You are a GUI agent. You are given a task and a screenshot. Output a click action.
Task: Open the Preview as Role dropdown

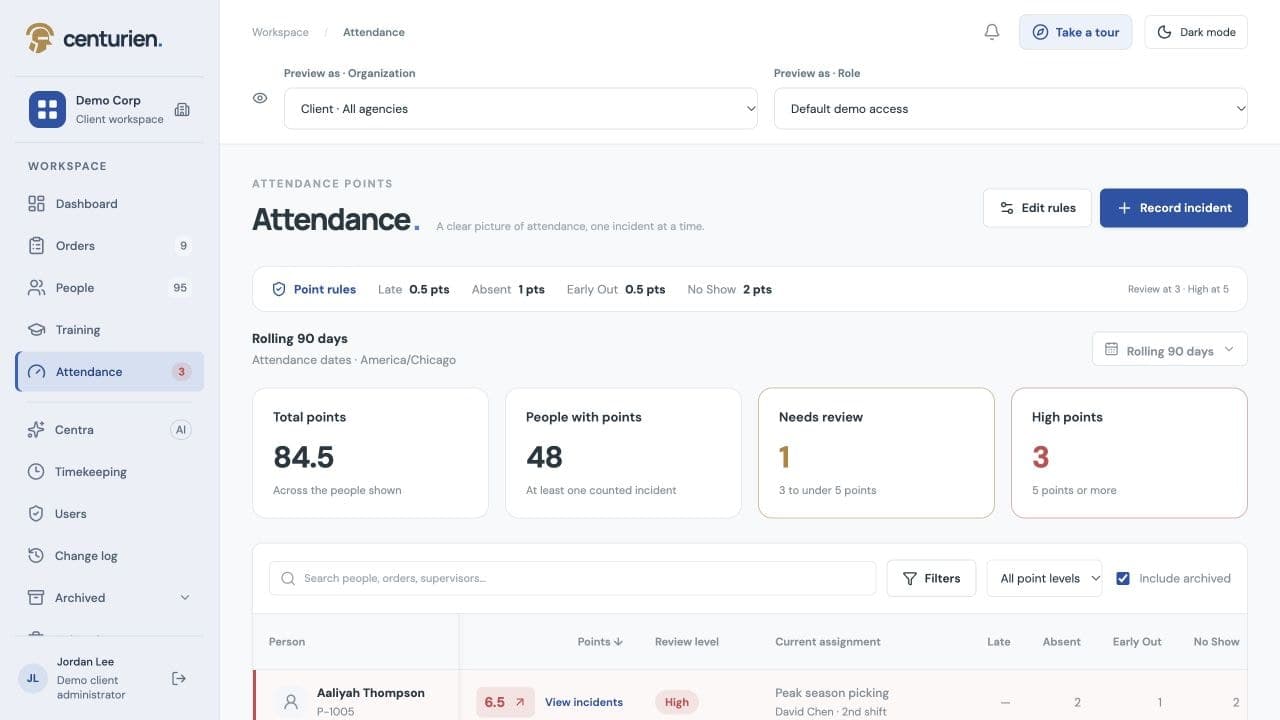[1011, 108]
